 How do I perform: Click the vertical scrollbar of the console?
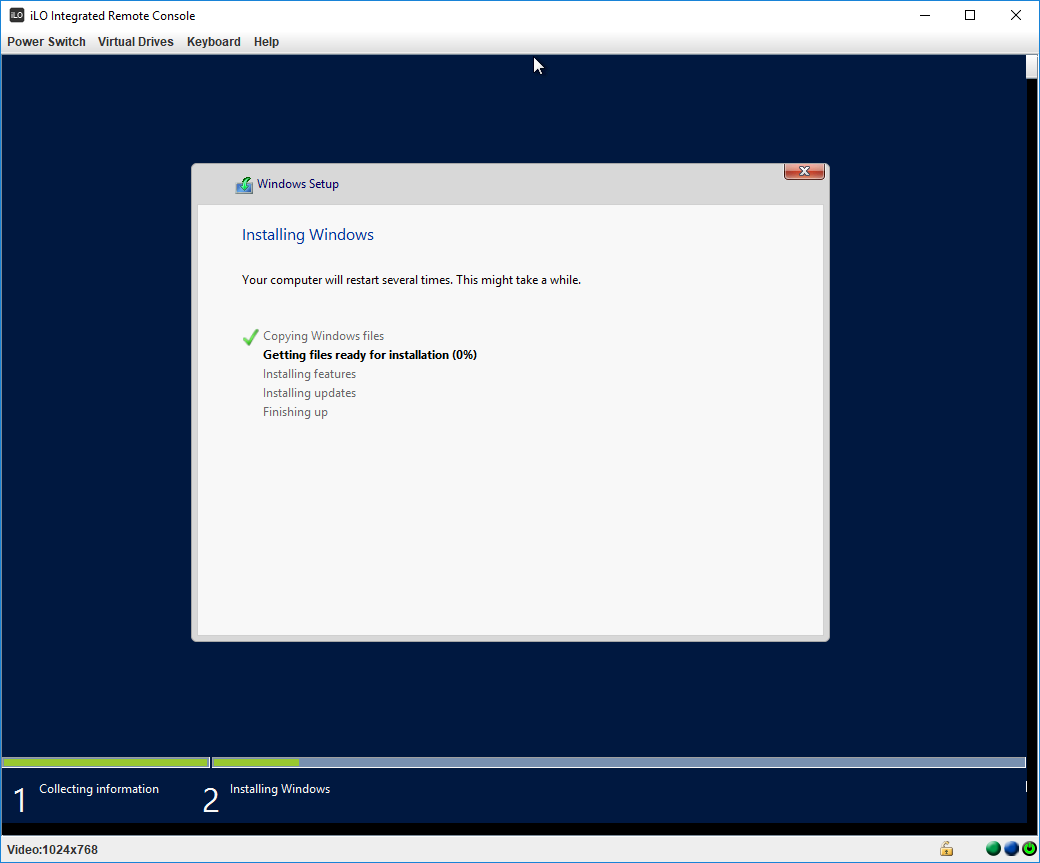point(1032,400)
